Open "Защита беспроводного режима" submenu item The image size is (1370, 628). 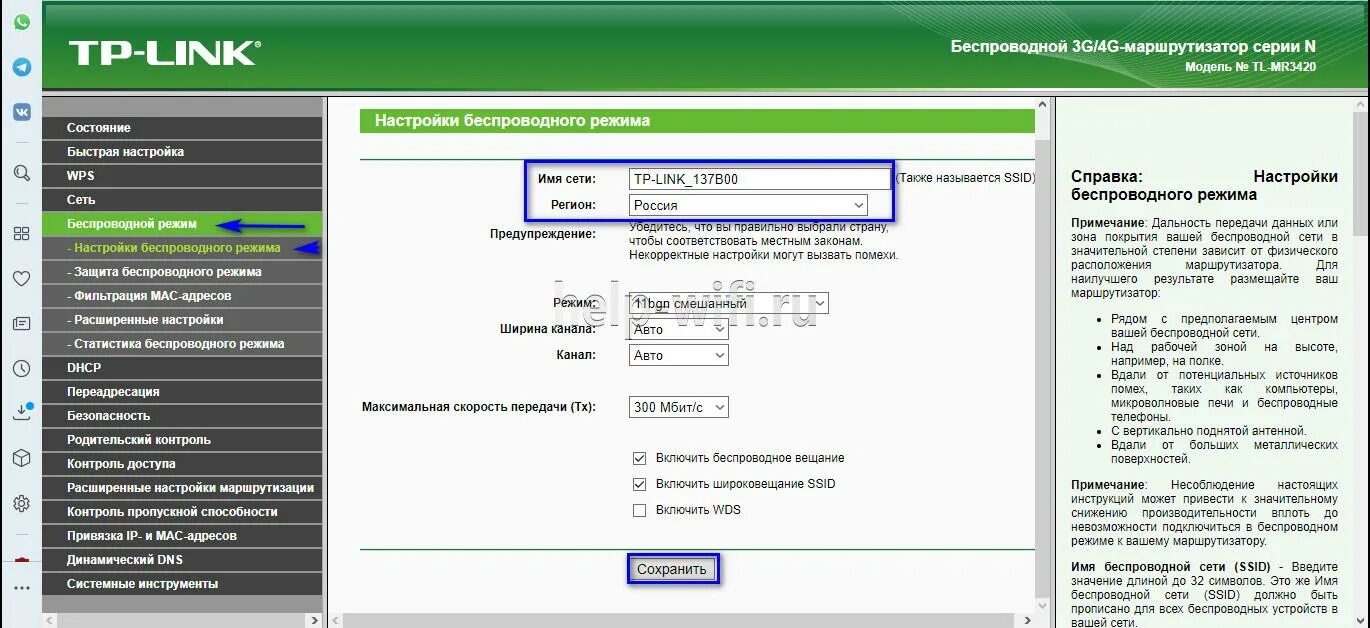coord(182,272)
